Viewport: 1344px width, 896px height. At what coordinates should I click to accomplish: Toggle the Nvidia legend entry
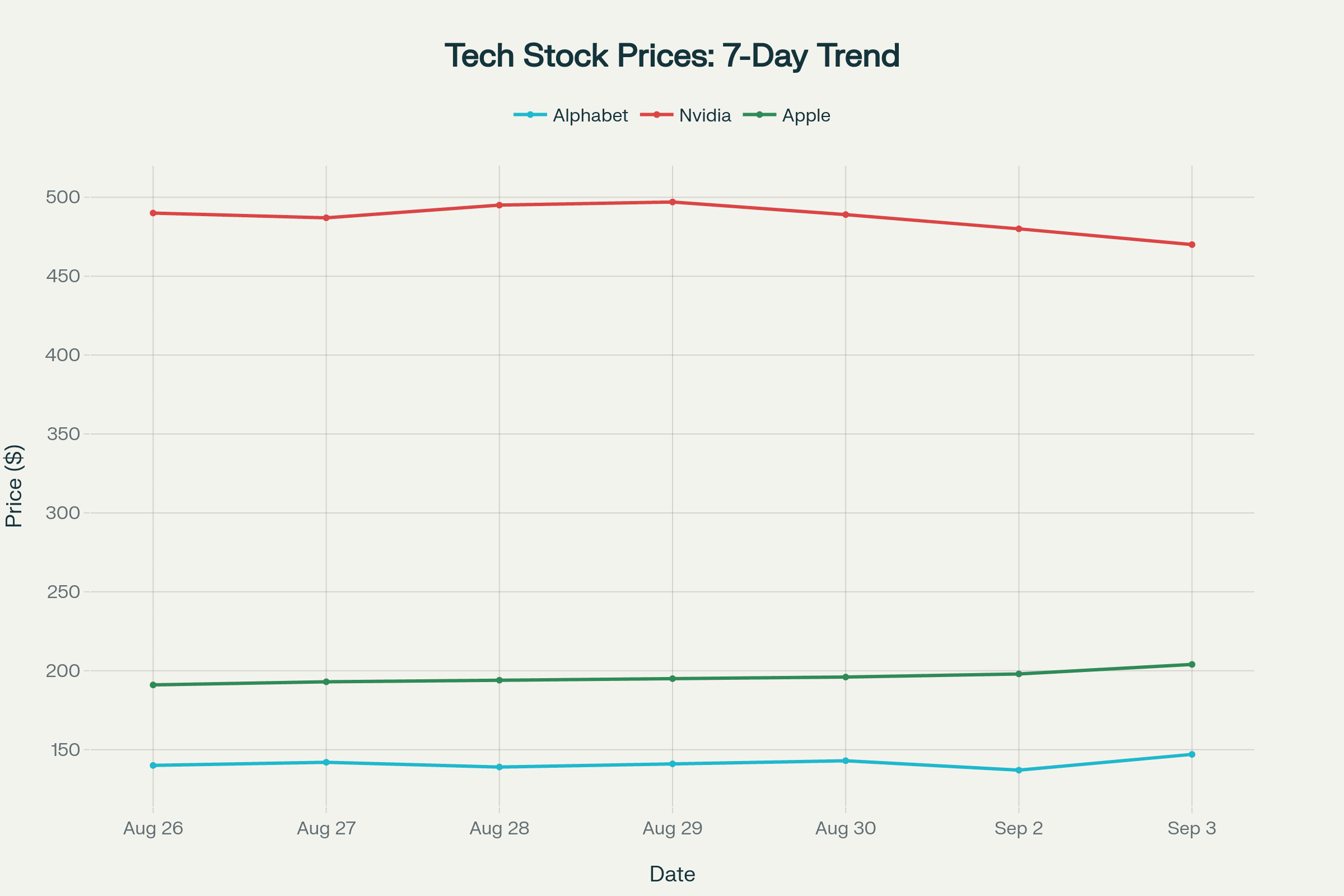[704, 115]
